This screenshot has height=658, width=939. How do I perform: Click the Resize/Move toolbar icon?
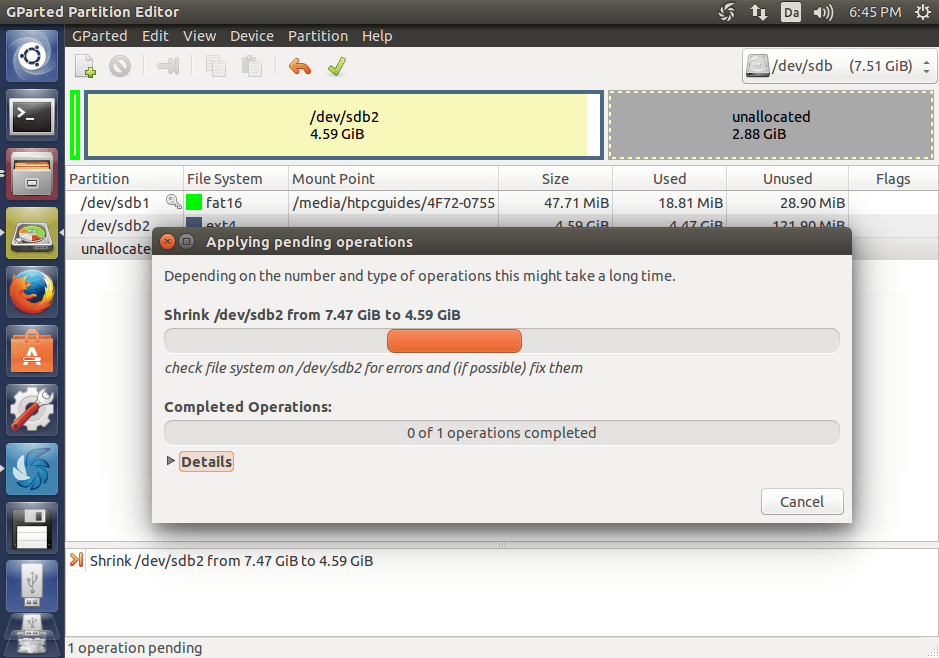[168, 67]
